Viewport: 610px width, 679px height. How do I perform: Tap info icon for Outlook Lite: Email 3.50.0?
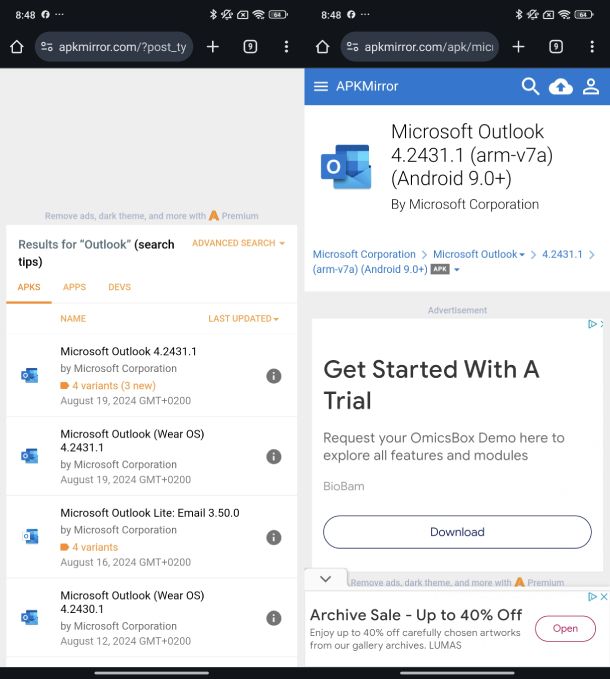click(x=274, y=538)
